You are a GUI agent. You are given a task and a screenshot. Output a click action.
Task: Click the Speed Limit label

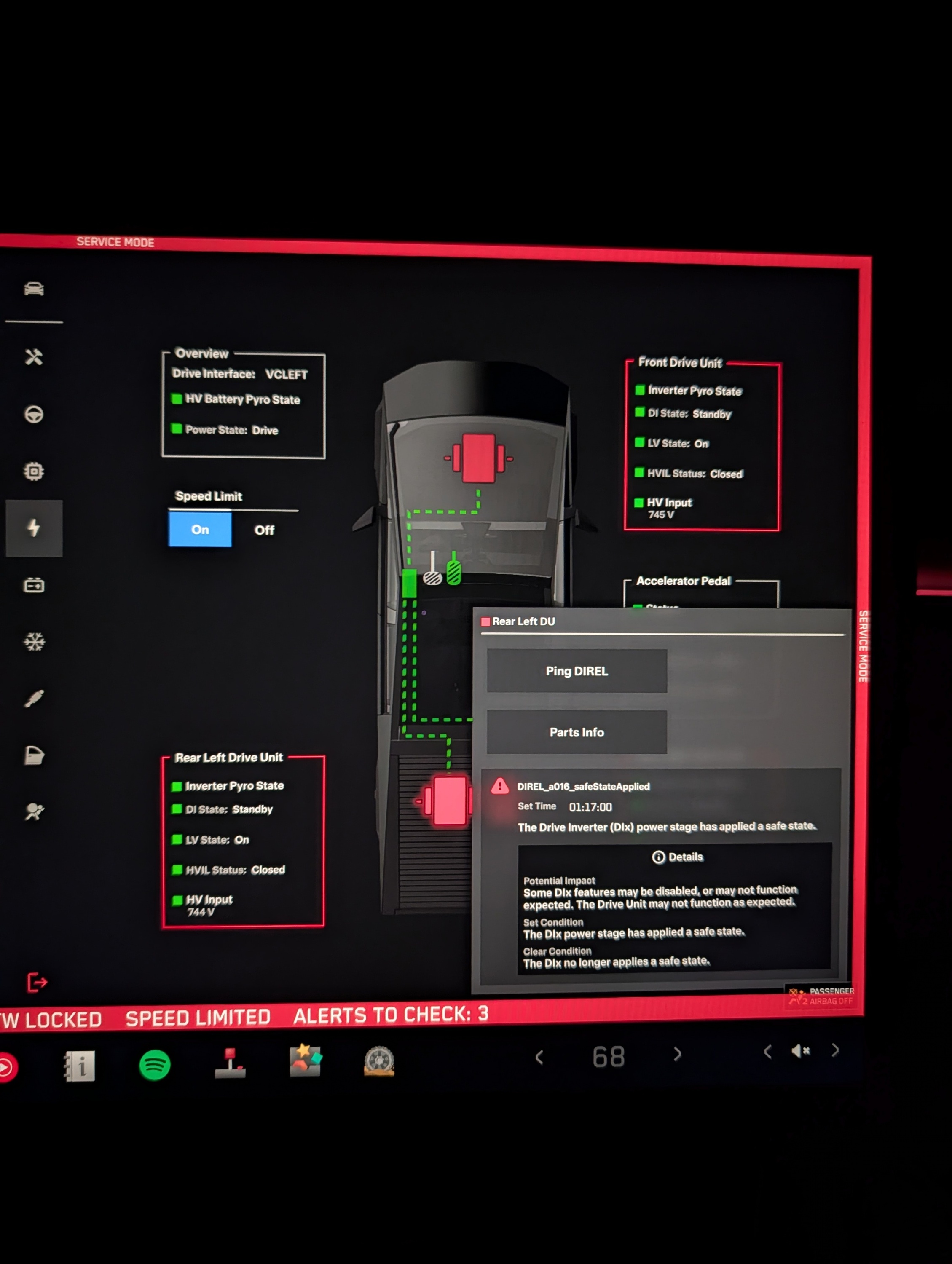(x=209, y=496)
